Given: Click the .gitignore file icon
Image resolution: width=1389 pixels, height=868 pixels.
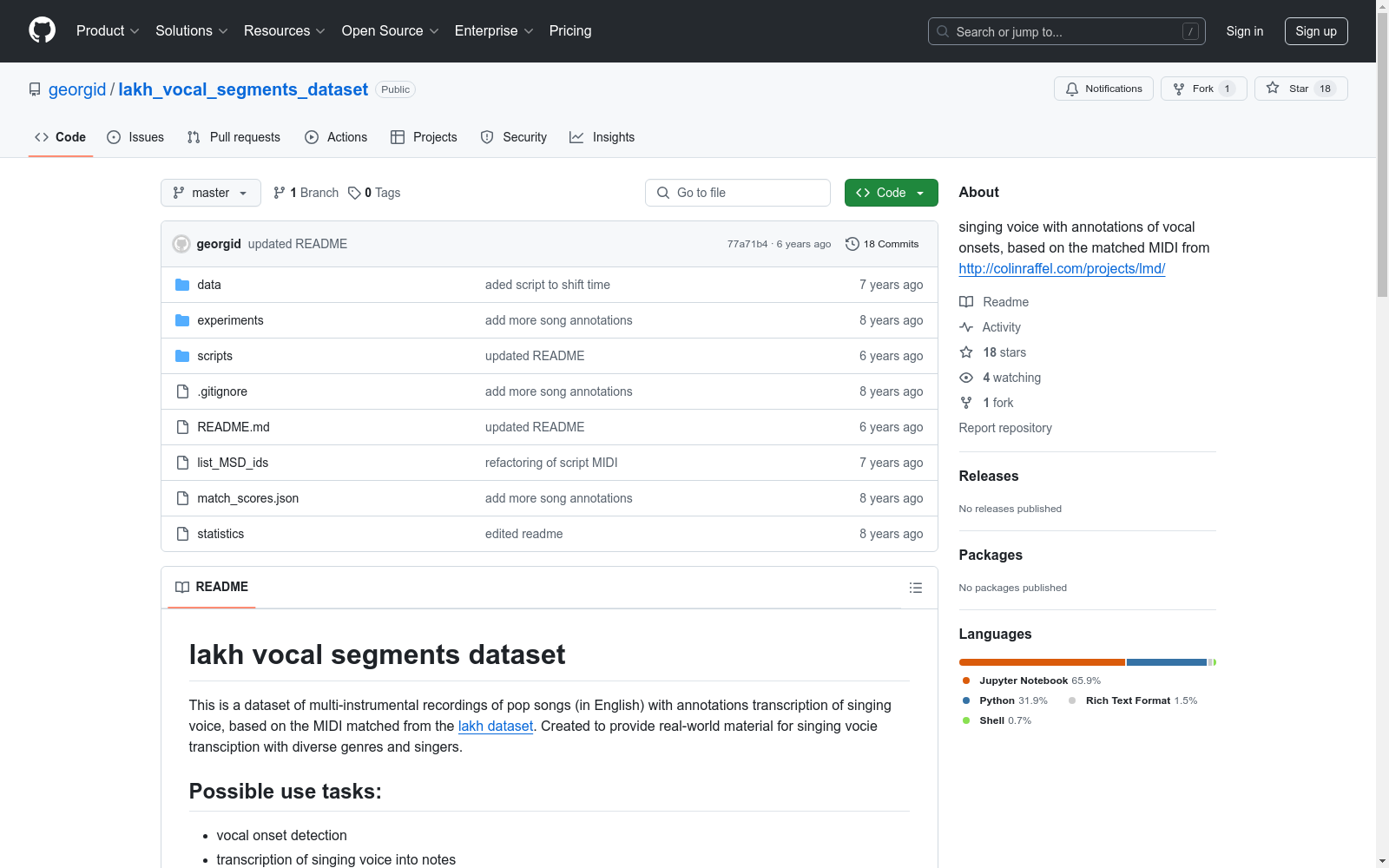Looking at the screenshot, I should coord(182,391).
